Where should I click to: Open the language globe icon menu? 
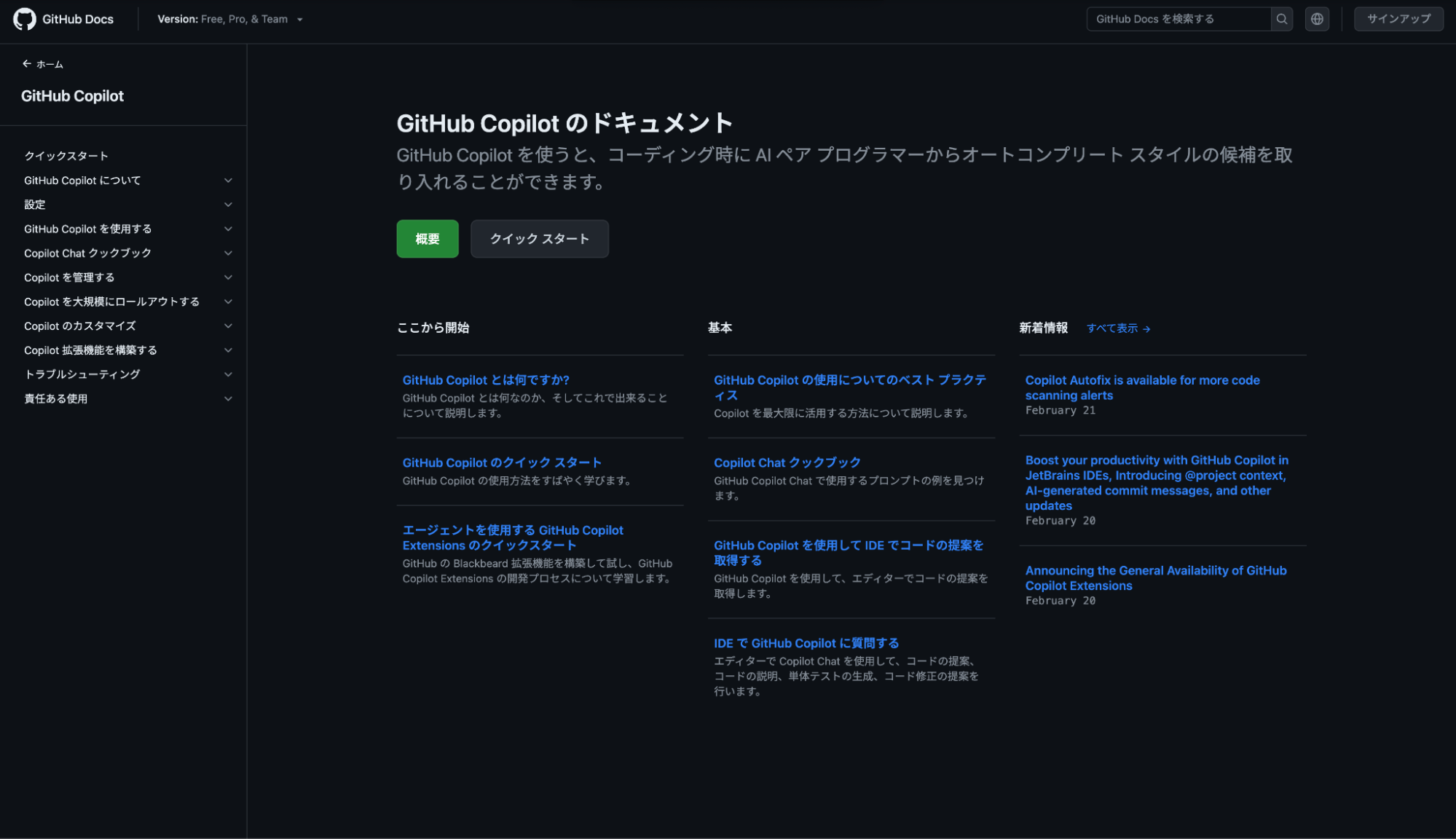(x=1317, y=19)
